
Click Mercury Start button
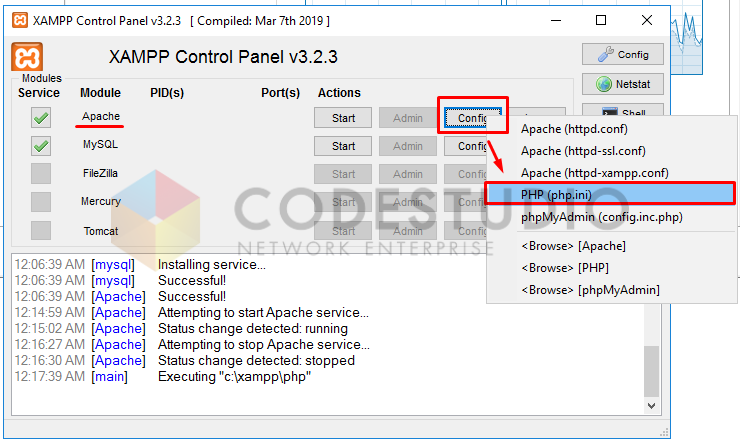click(343, 202)
